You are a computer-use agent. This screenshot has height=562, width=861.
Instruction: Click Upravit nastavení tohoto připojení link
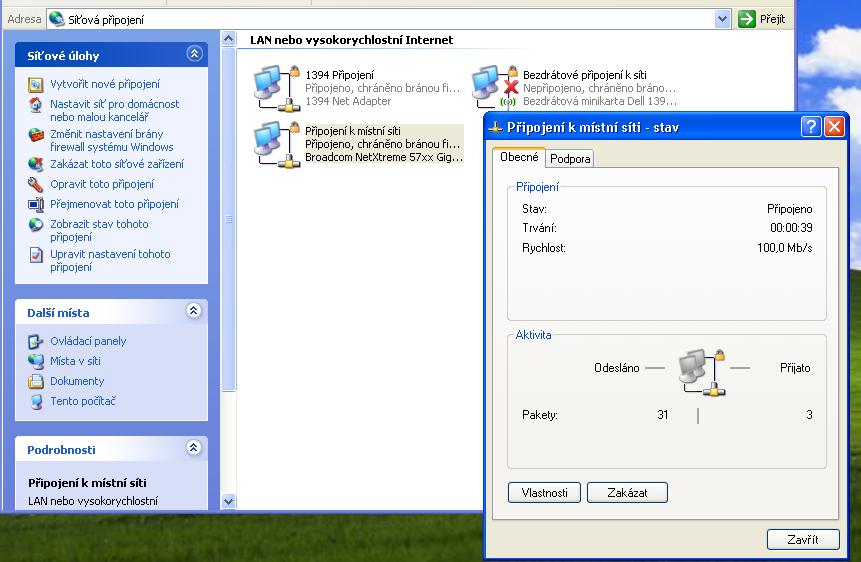click(110, 260)
